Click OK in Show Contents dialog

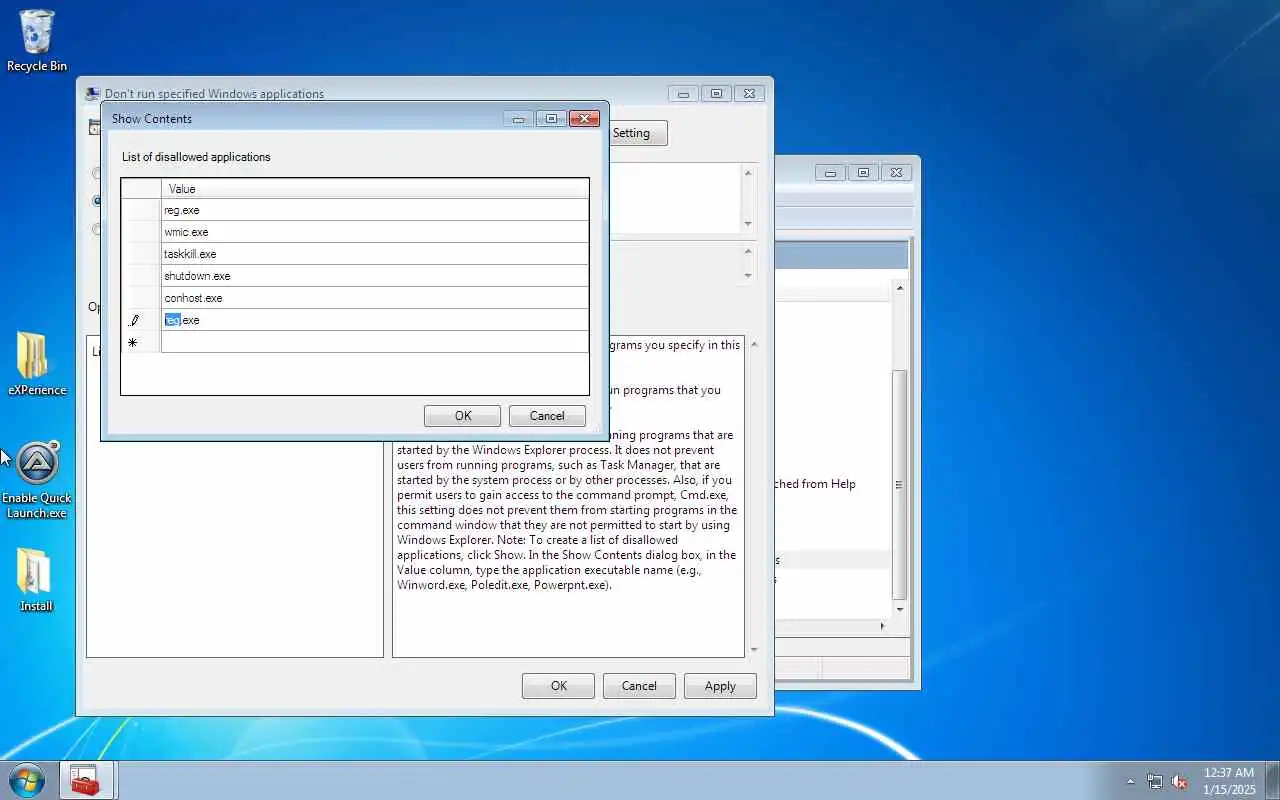[463, 416]
